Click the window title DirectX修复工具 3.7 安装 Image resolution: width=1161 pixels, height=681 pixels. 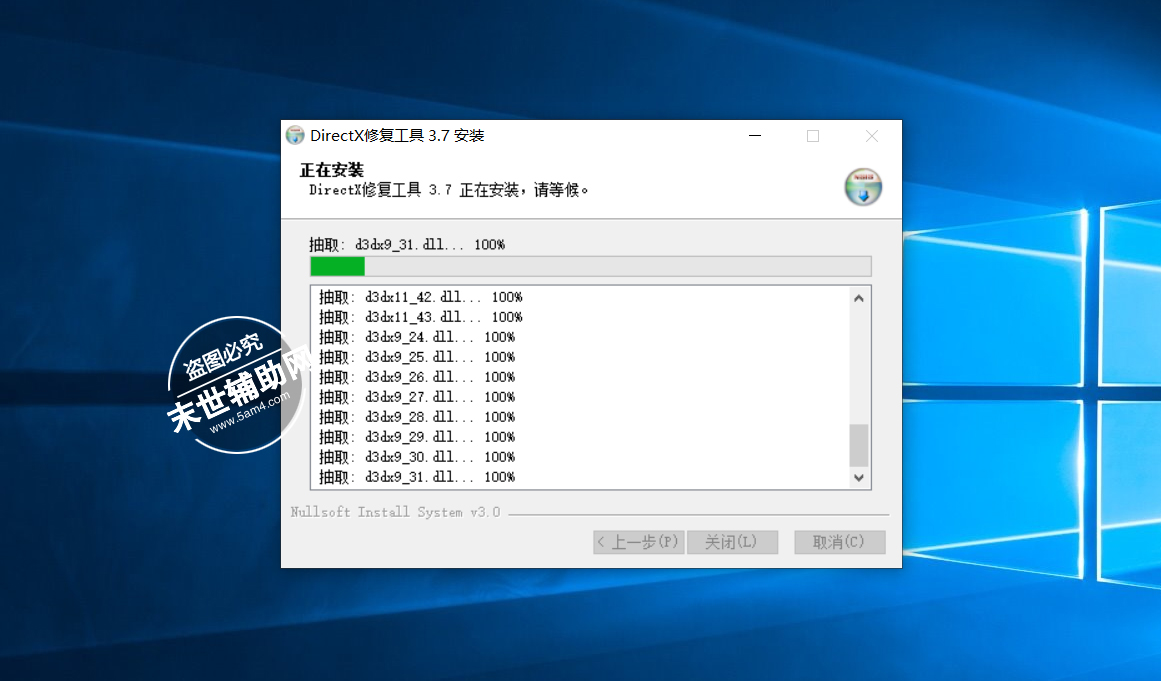(x=397, y=135)
